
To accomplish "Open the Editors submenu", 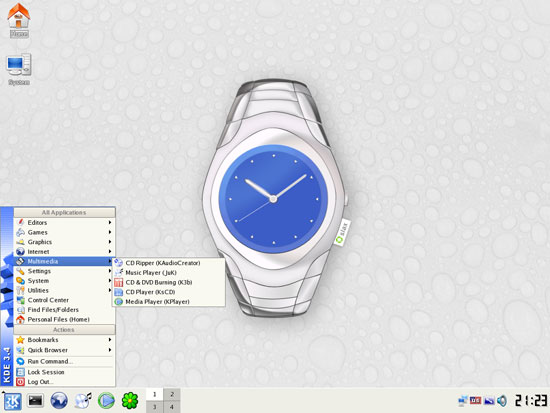I will pyautogui.click(x=65, y=222).
